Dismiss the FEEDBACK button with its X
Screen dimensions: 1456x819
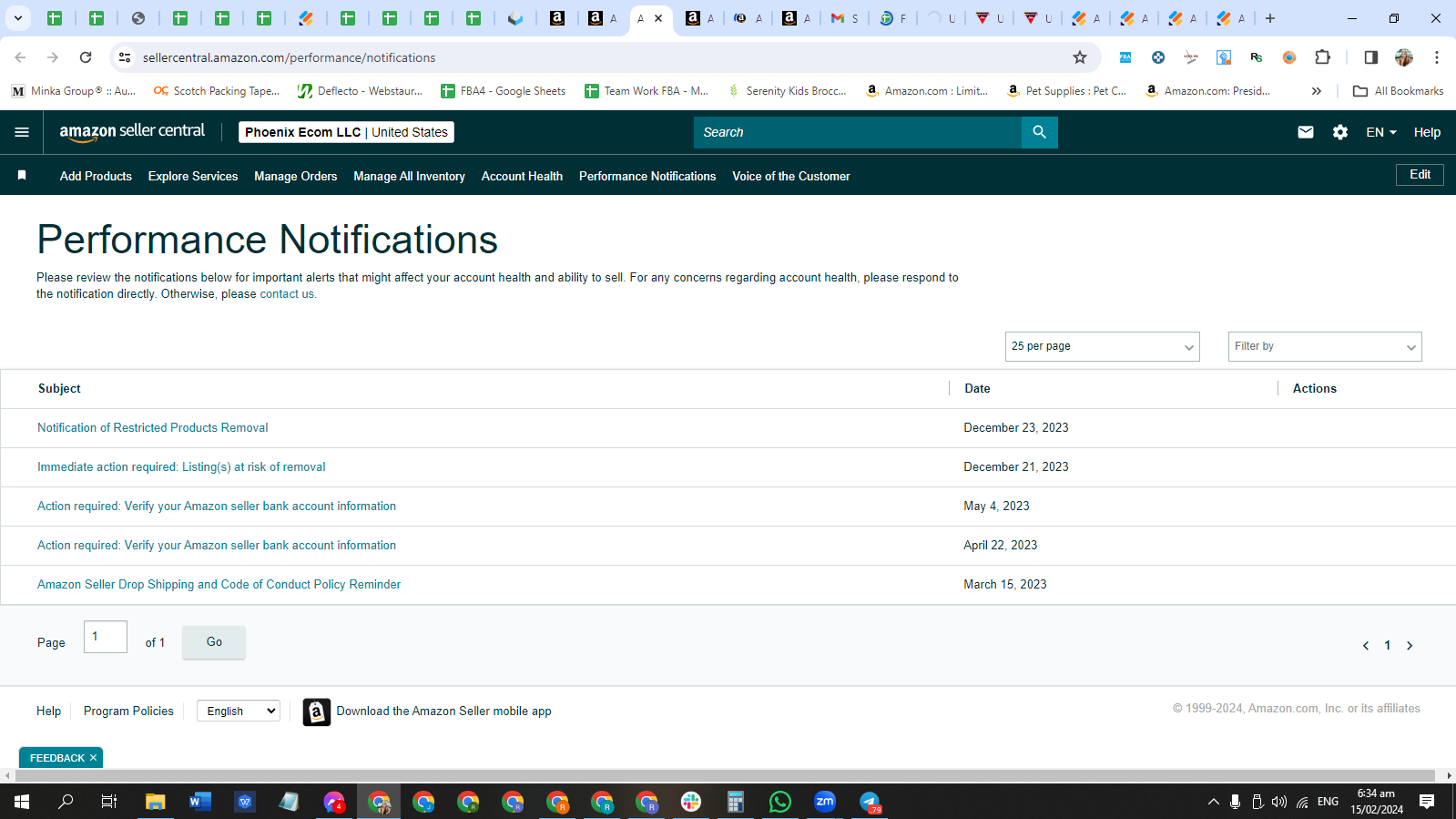point(93,758)
